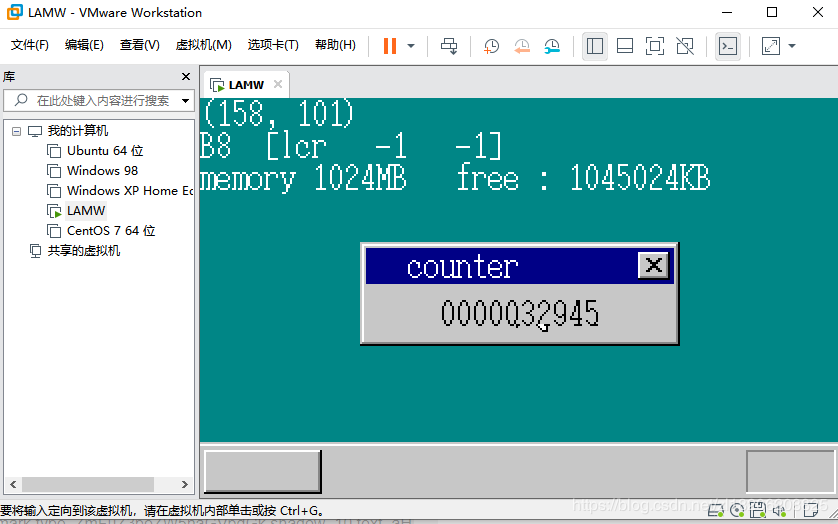The height and width of the screenshot is (524, 838).
Task: Open the 查看(V) menu
Action: tap(139, 45)
